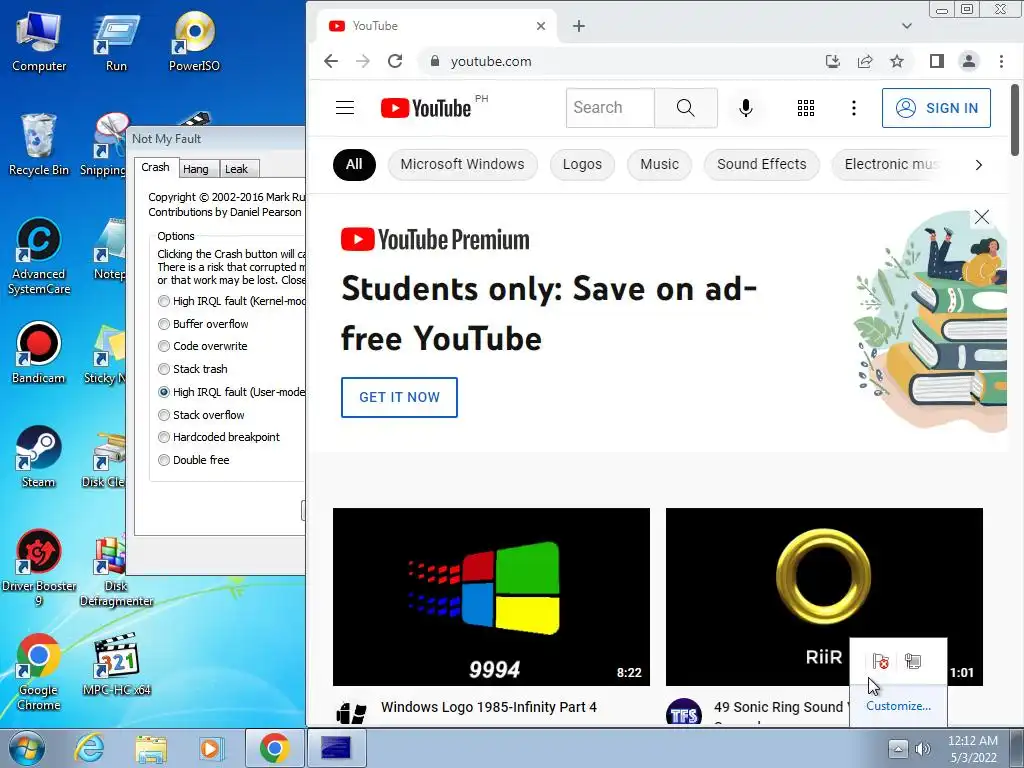Click Chrome's back navigation arrow
The image size is (1024, 768).
(331, 61)
